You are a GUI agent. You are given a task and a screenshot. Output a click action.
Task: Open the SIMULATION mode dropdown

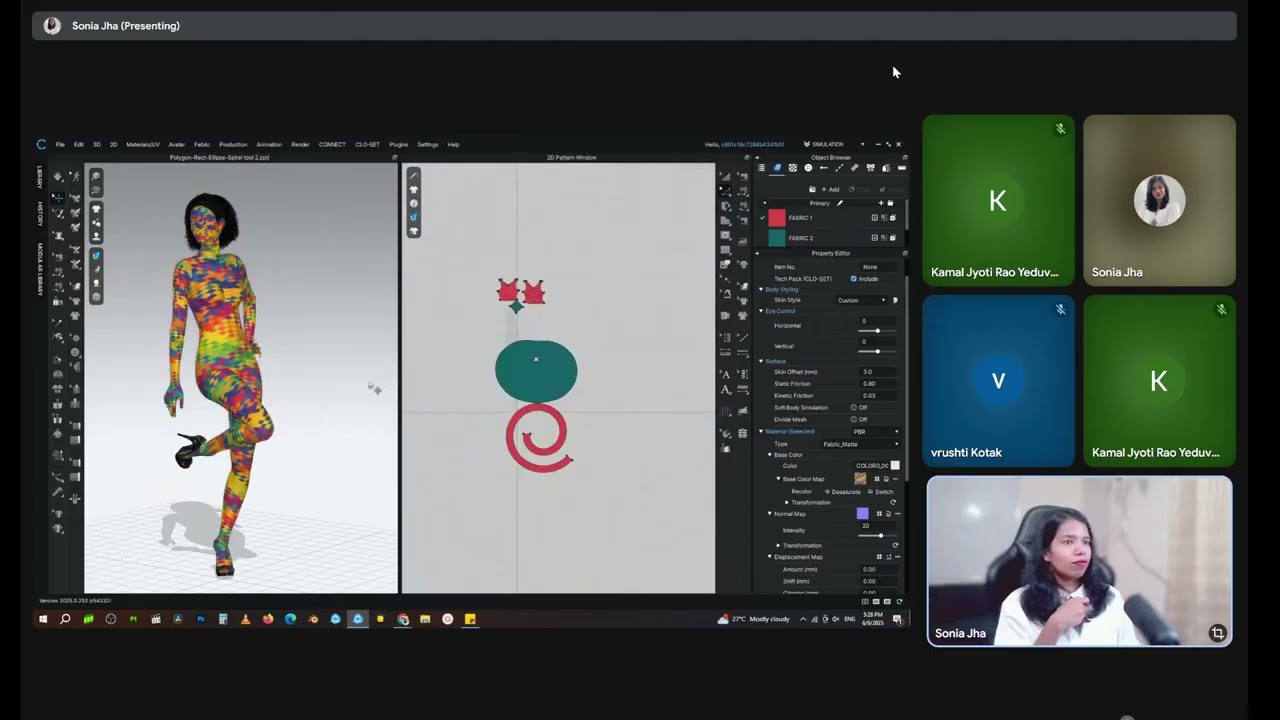pyautogui.click(x=834, y=144)
